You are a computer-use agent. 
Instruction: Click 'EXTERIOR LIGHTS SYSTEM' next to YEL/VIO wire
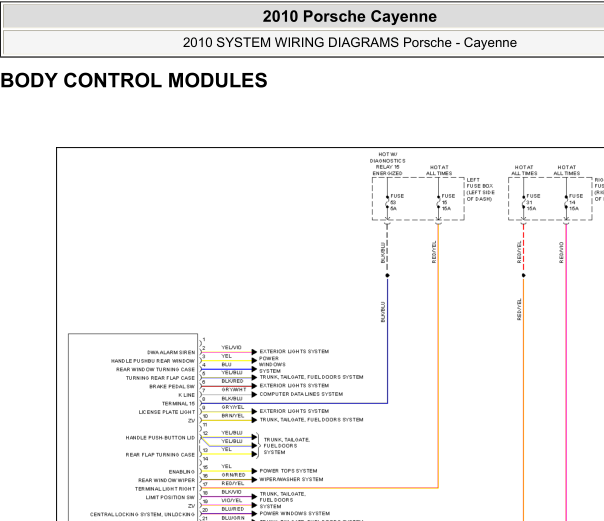294,352
